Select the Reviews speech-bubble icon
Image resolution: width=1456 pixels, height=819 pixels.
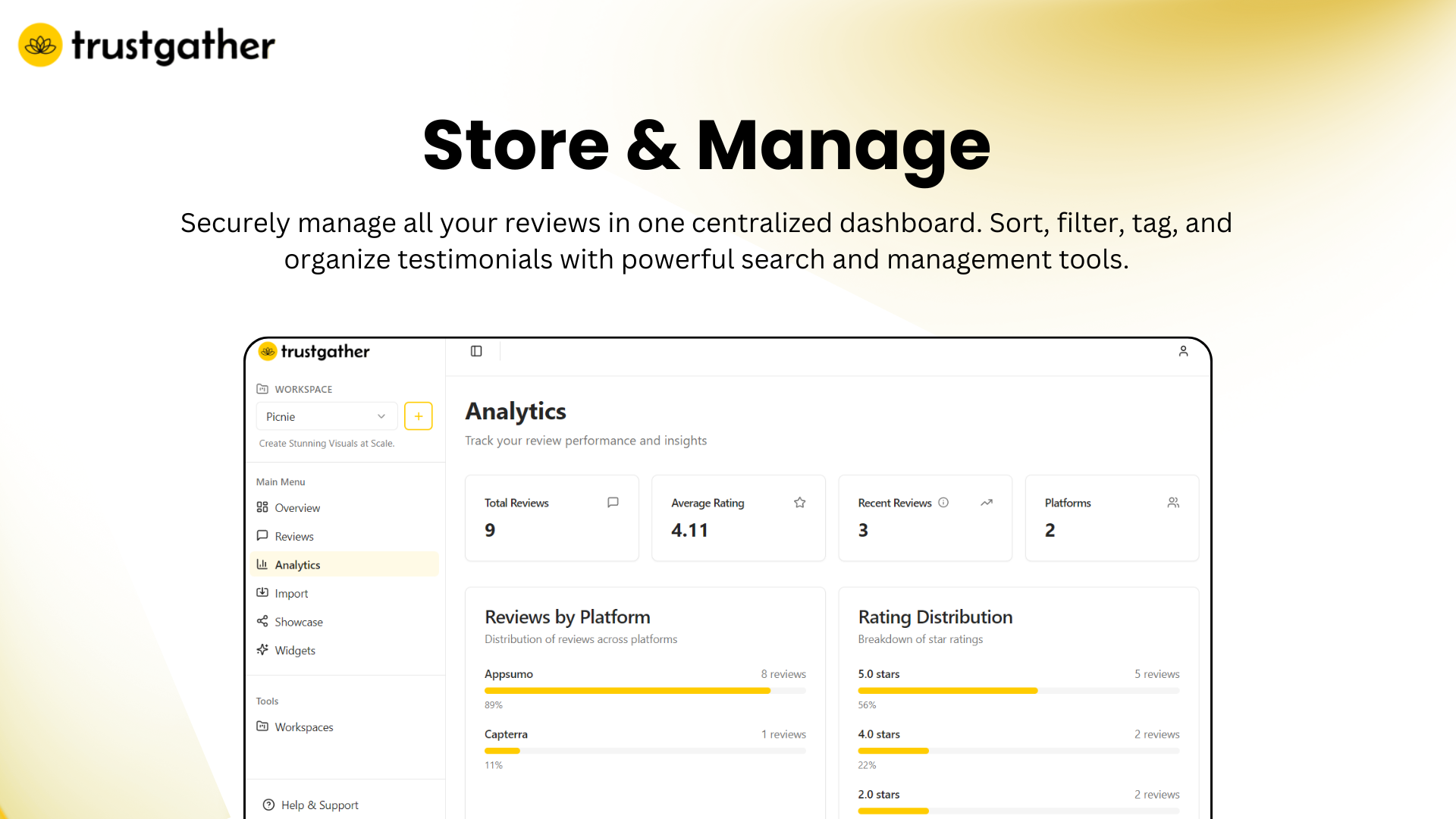(x=262, y=535)
